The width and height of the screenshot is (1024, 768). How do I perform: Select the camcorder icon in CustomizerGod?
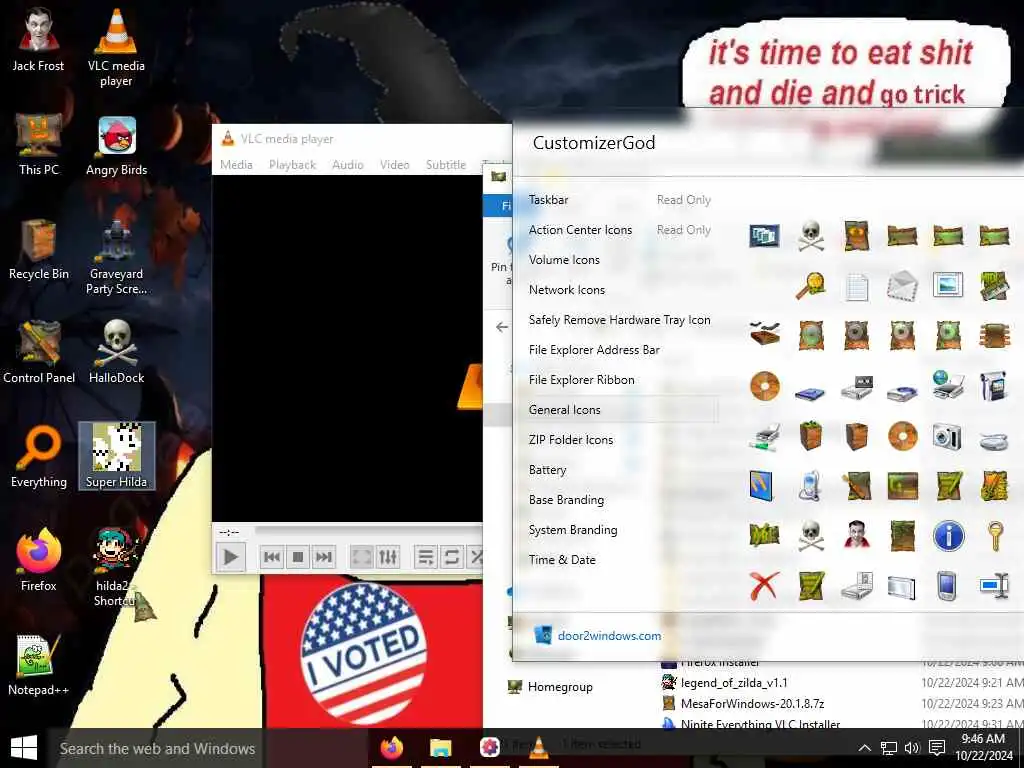994,386
